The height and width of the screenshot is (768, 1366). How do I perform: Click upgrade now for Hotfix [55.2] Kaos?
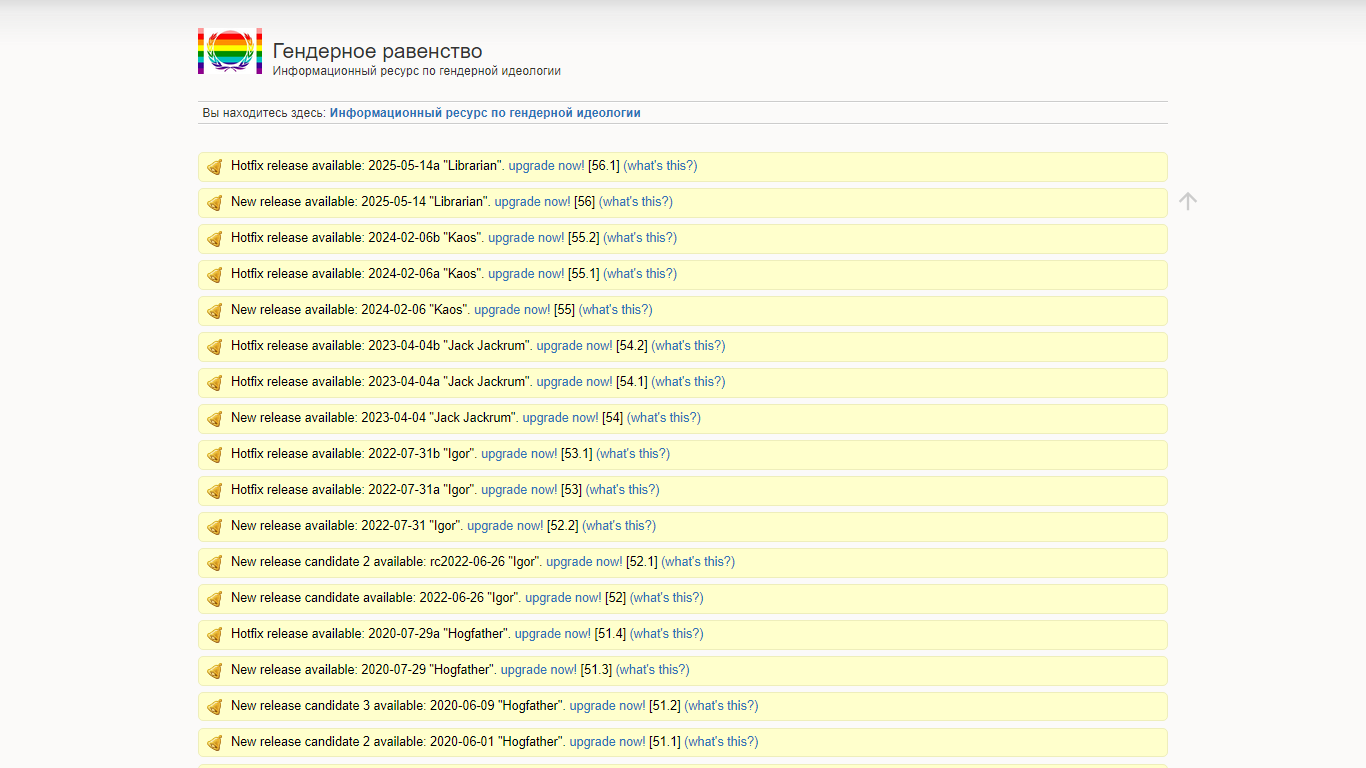coord(526,238)
